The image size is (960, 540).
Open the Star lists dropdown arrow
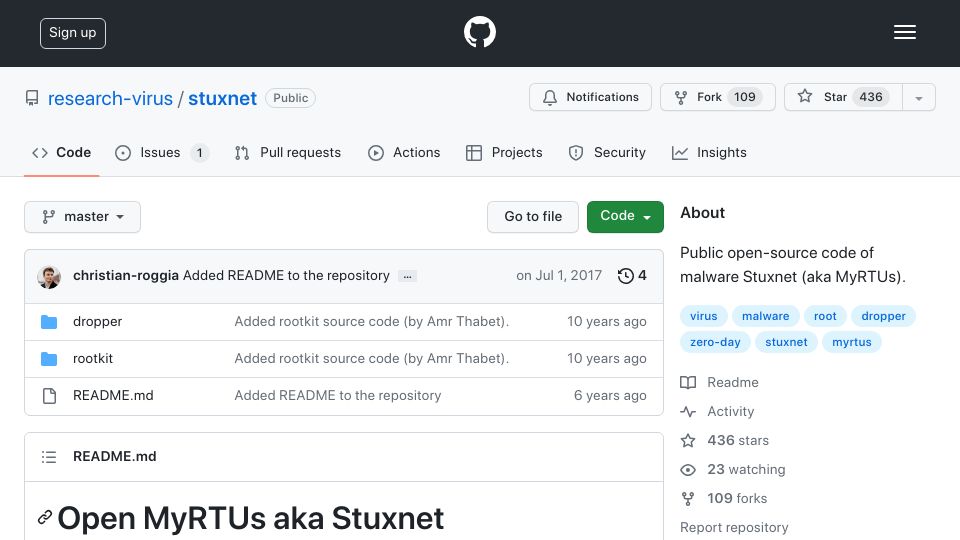pyautogui.click(x=919, y=97)
